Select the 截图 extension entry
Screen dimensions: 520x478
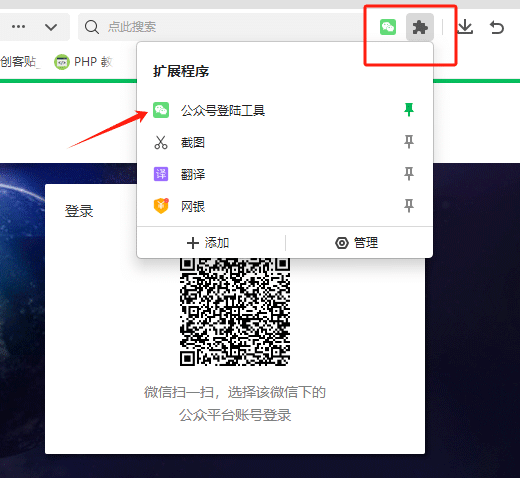[x=285, y=142]
